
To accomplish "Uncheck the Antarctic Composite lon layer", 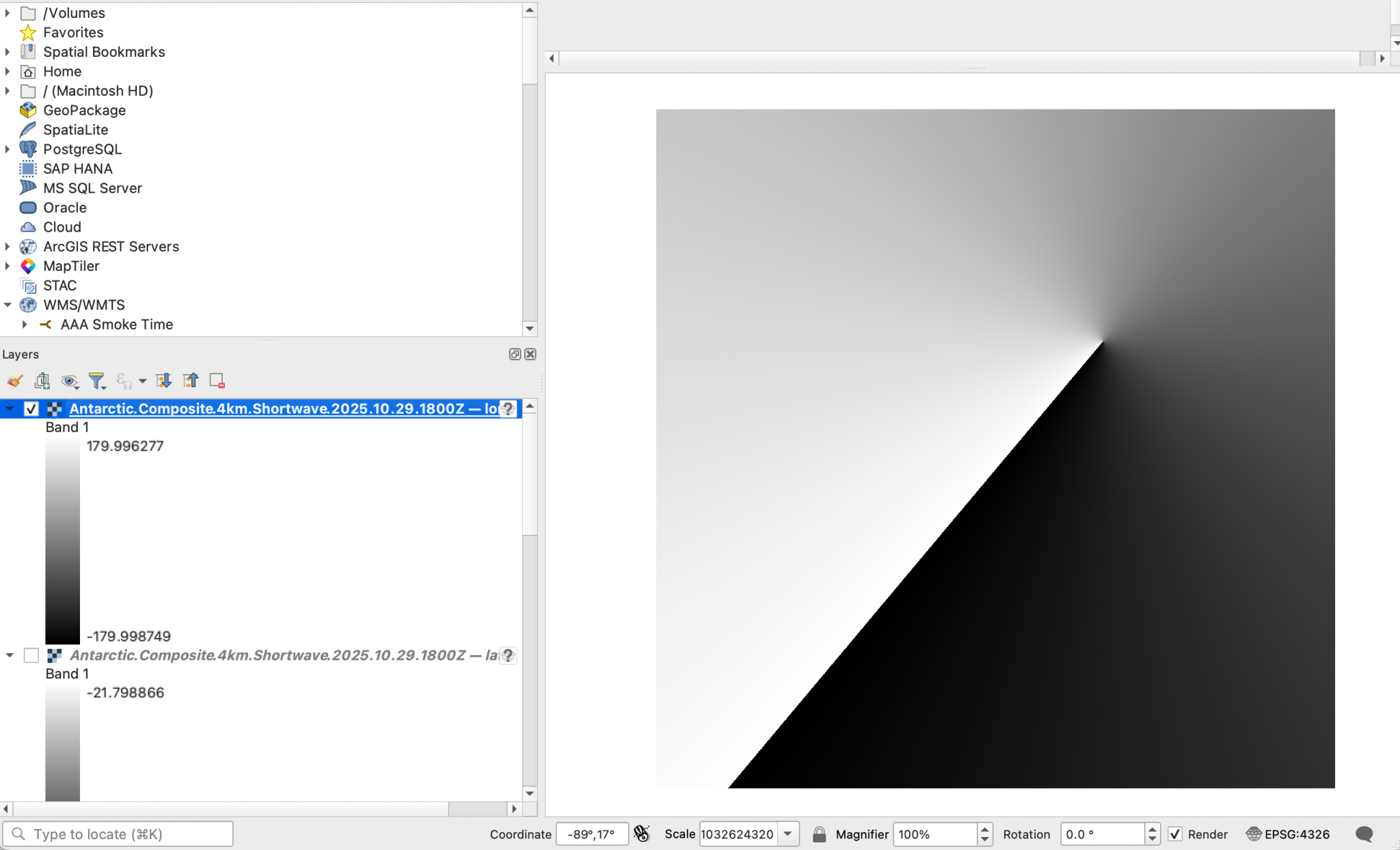I will click(x=31, y=409).
